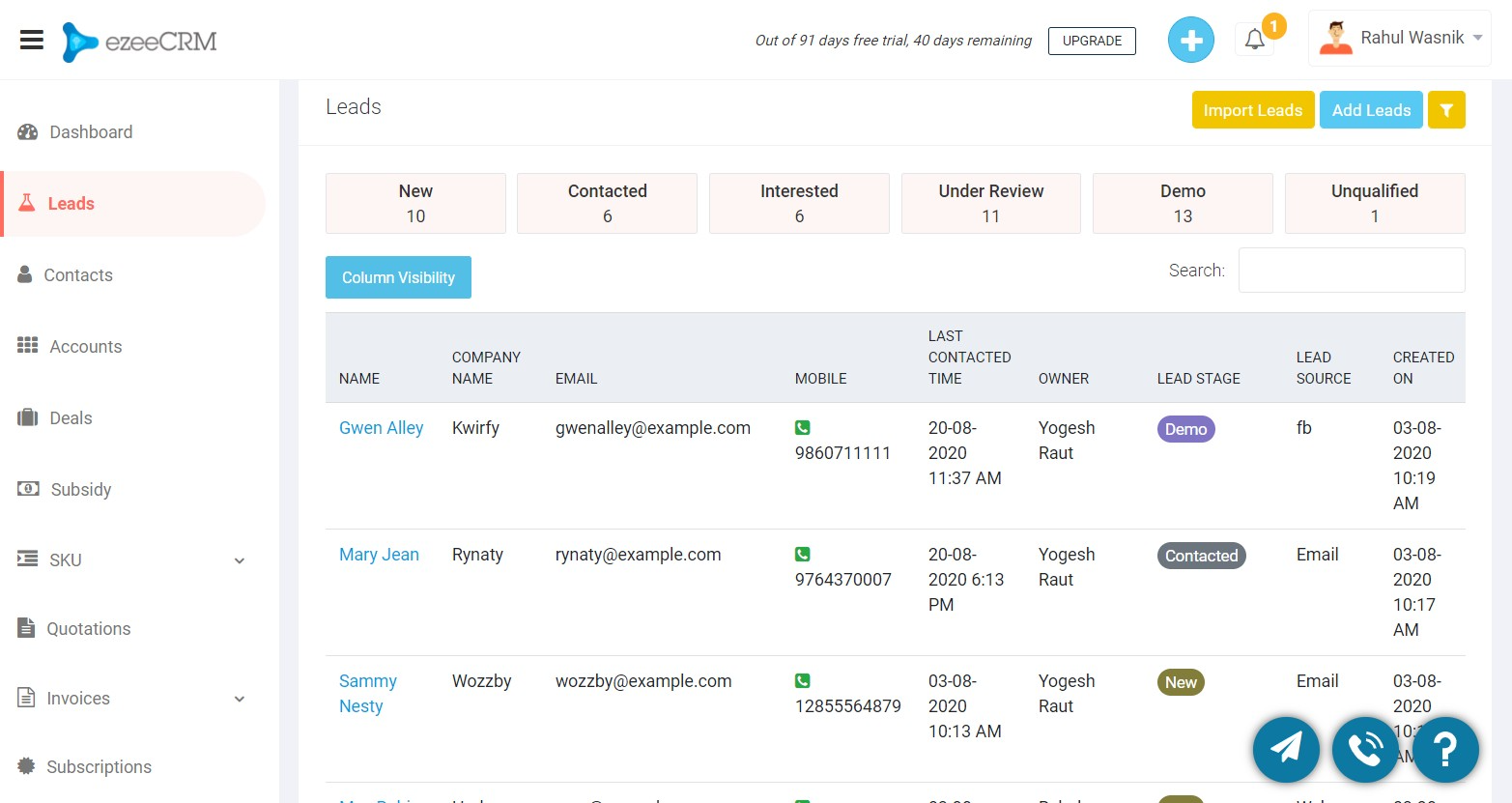Image resolution: width=1512 pixels, height=803 pixels.
Task: Open the floating phone call bubble
Action: (x=1365, y=749)
